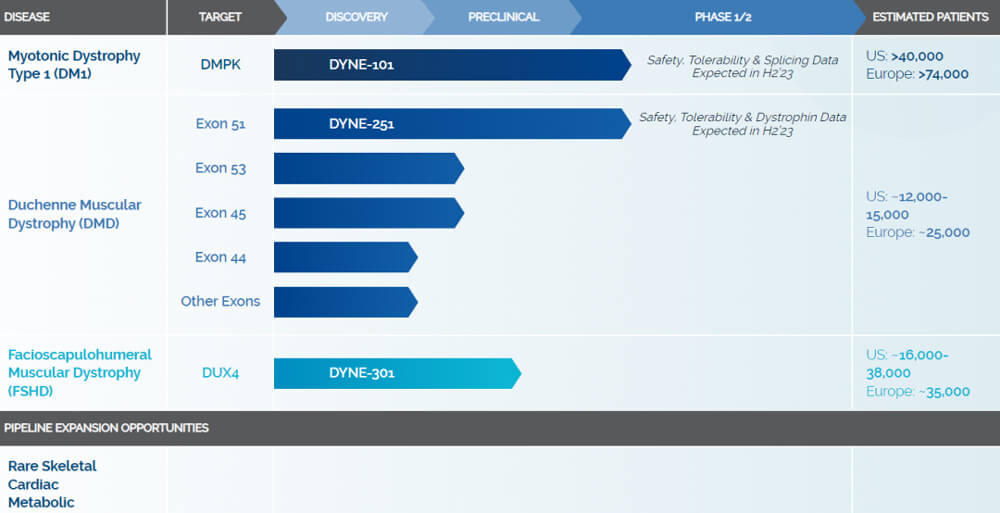
Task: Click the DYNE-101 progress bar
Action: coord(450,65)
